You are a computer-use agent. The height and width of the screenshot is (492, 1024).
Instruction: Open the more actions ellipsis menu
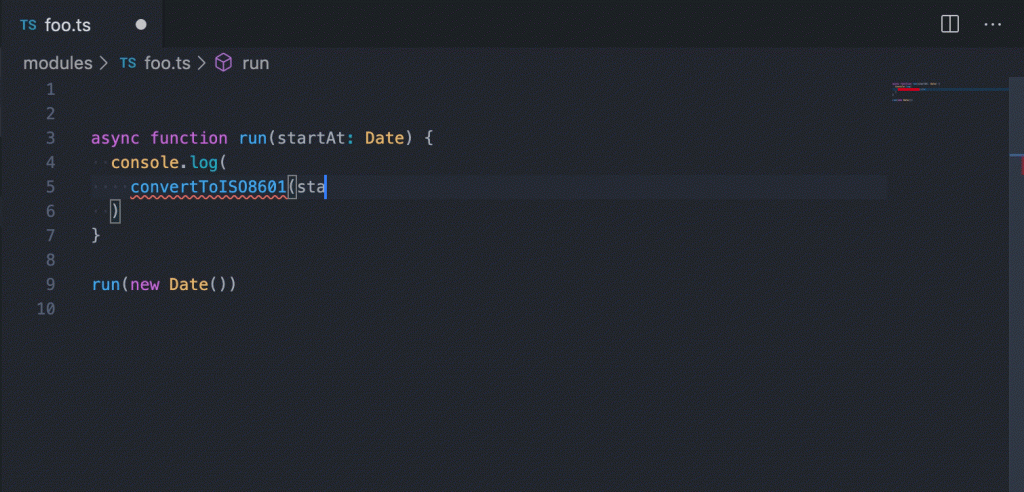point(992,24)
